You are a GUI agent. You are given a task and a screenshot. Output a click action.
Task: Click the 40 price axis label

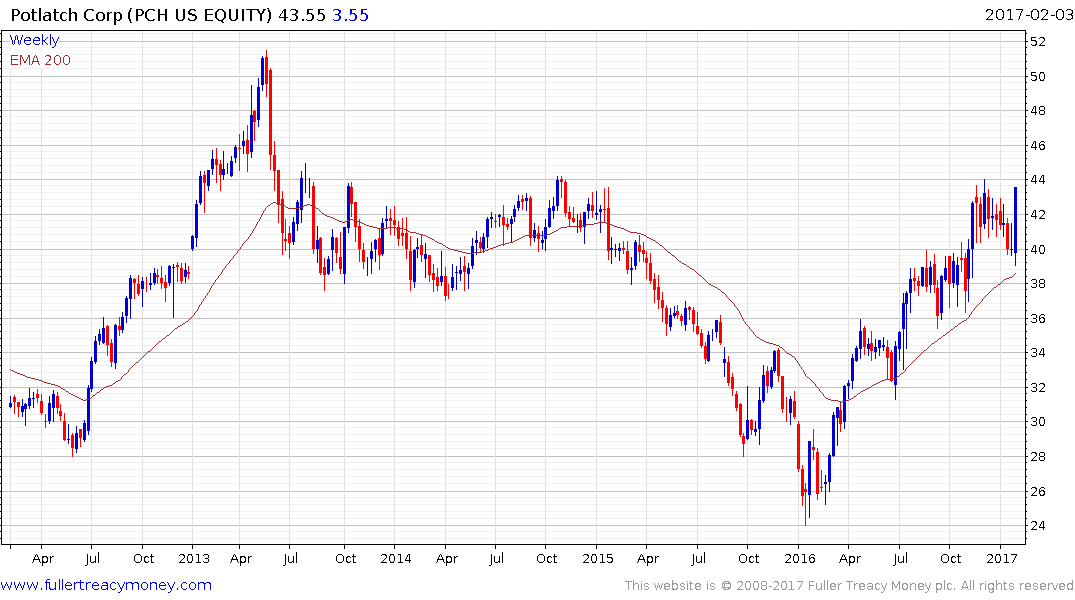click(1038, 250)
